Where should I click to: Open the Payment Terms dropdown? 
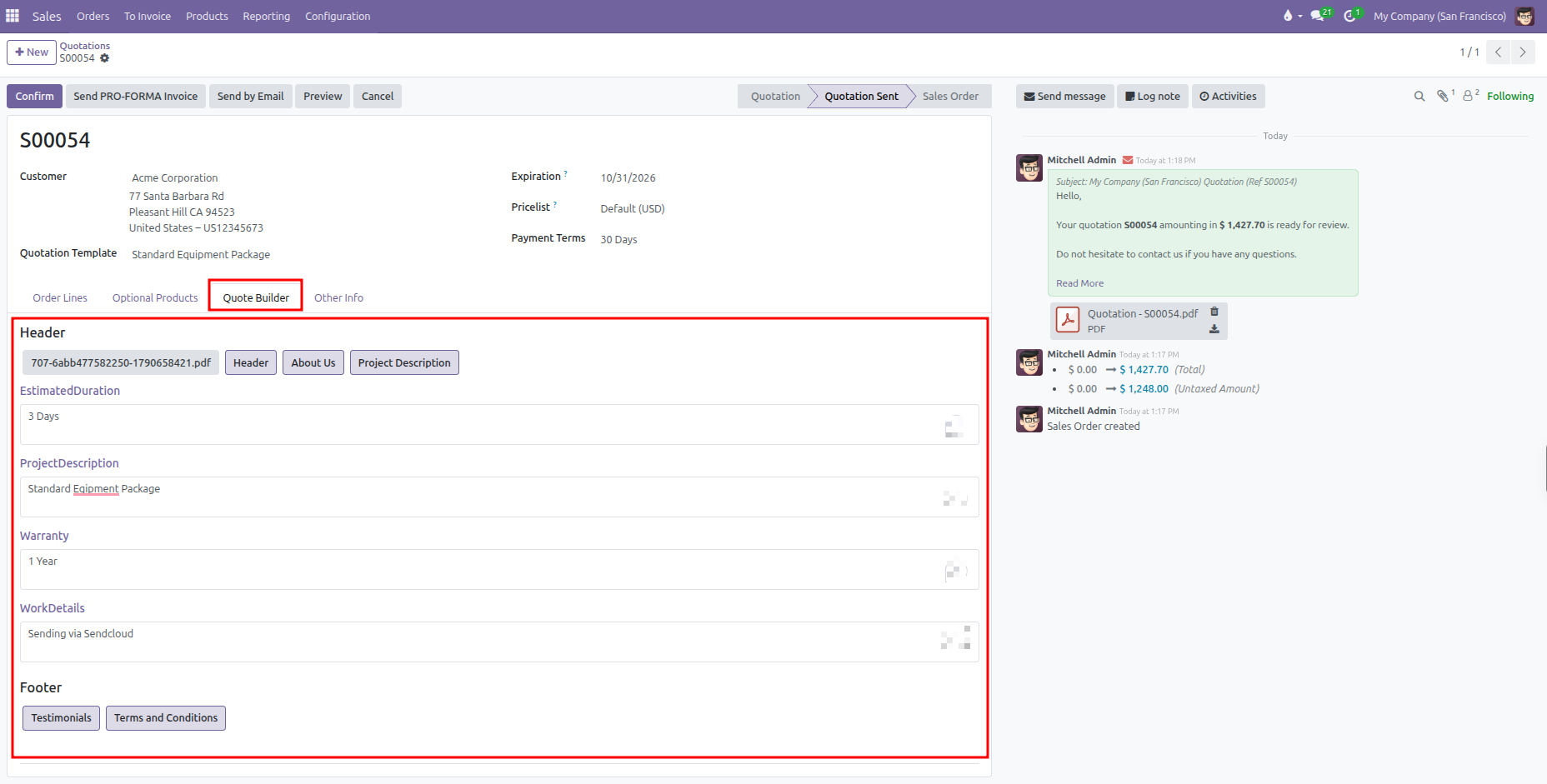[619, 240]
